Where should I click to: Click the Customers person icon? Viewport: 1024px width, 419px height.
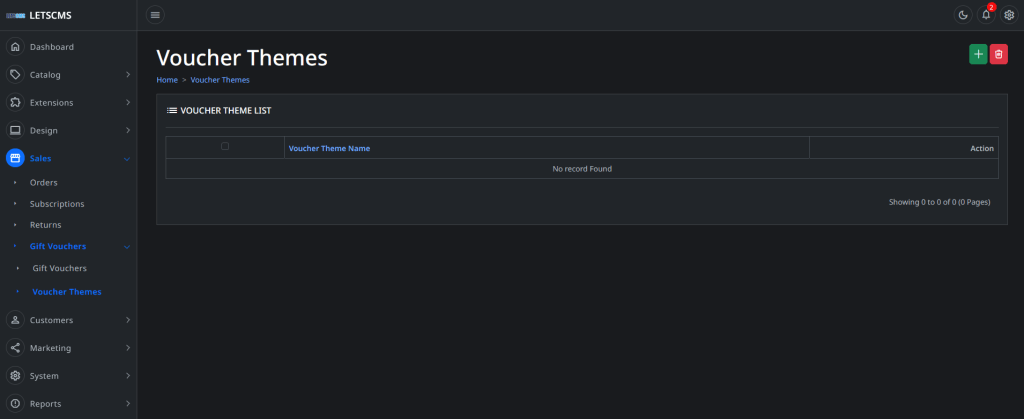point(15,320)
